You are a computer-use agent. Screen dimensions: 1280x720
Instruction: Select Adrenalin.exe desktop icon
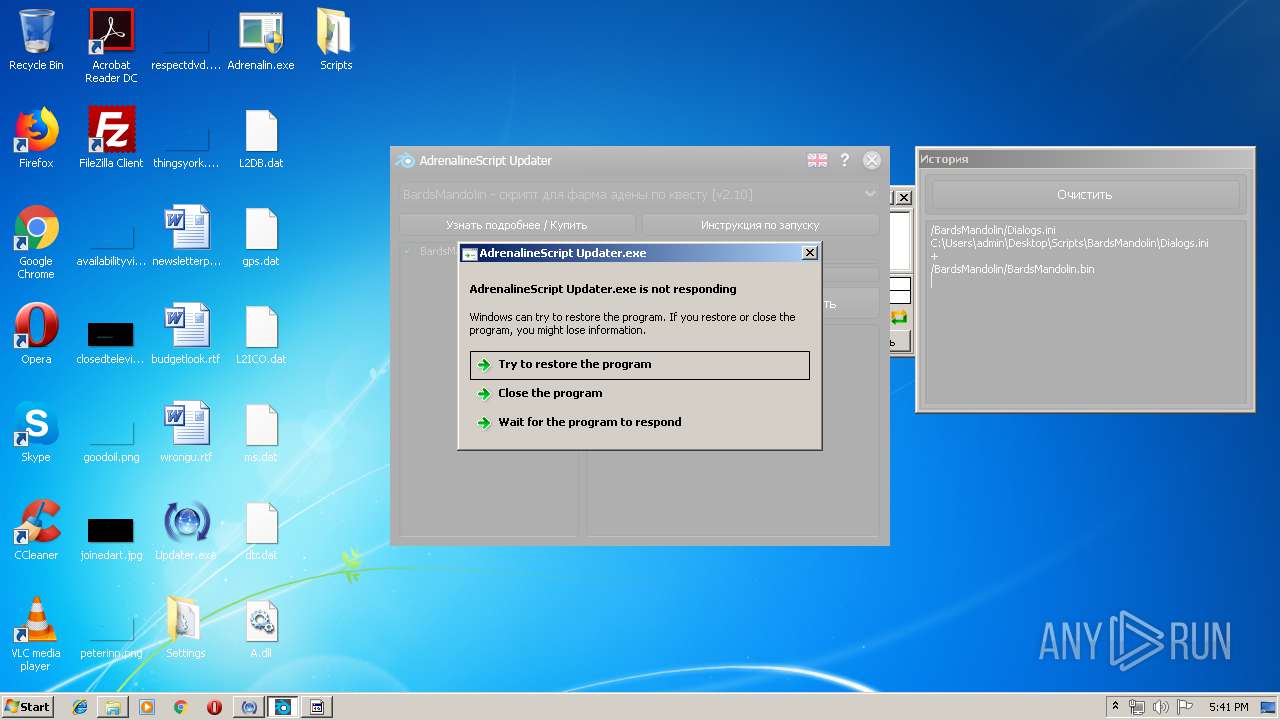point(261,40)
